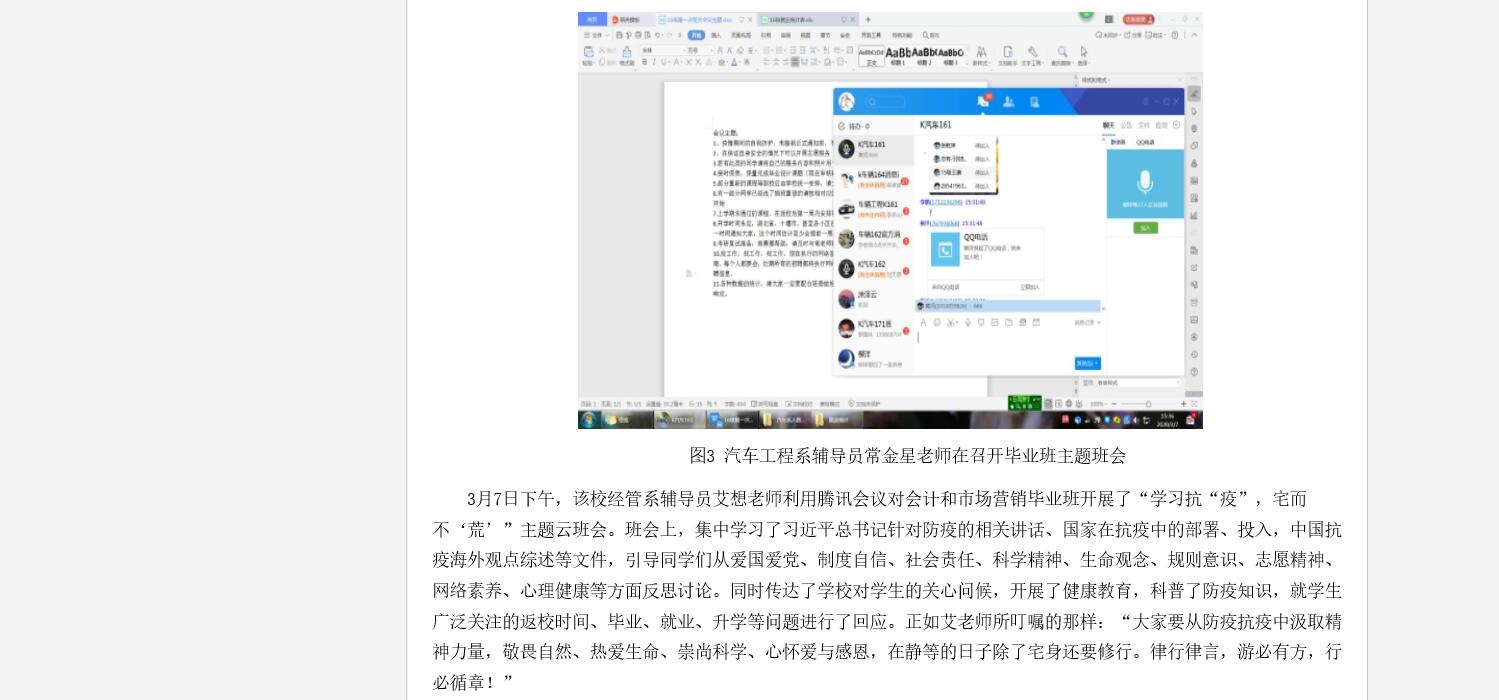Open the QQ contacts tab icon

click(1008, 101)
